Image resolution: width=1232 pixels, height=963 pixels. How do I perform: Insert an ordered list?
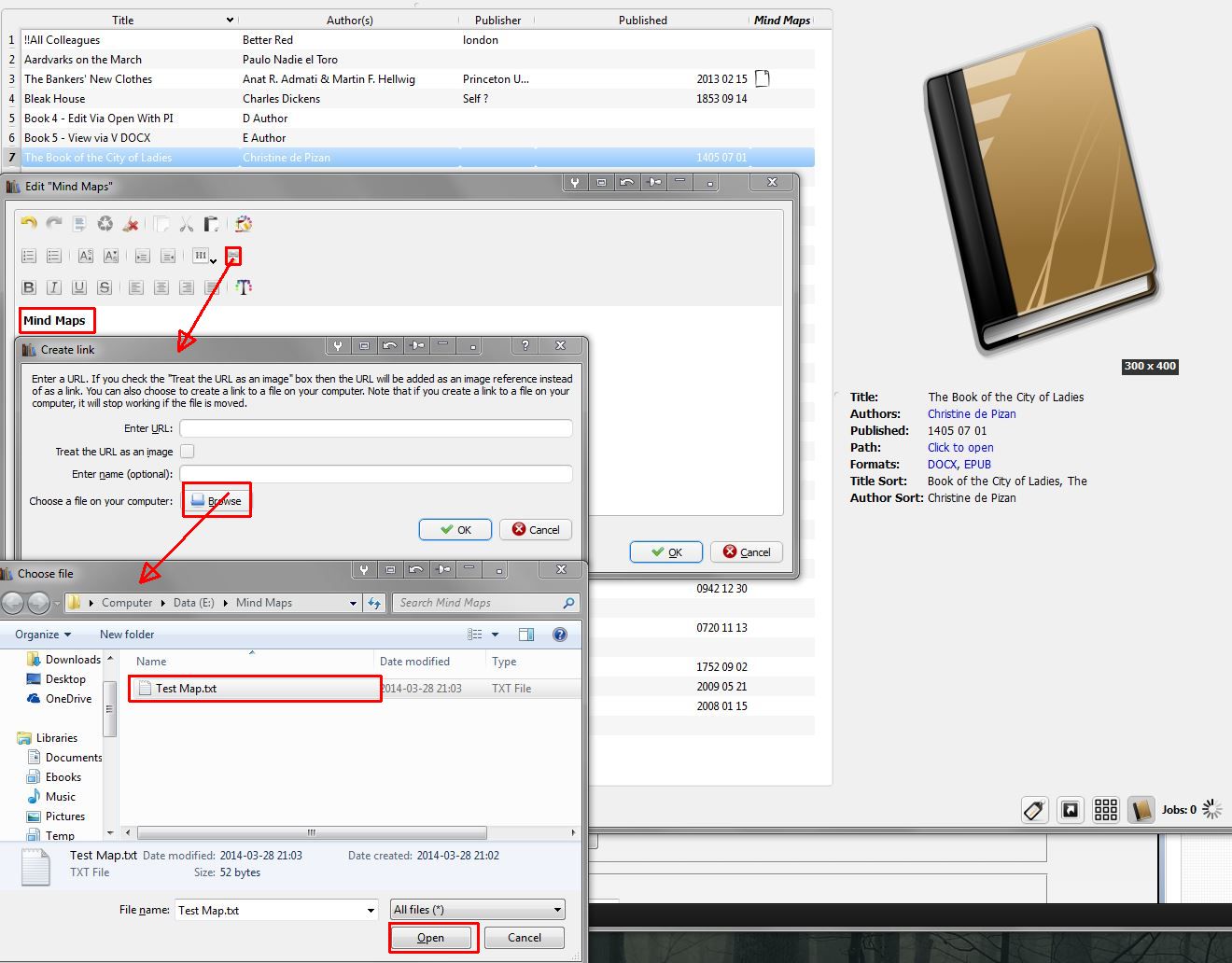point(29,256)
